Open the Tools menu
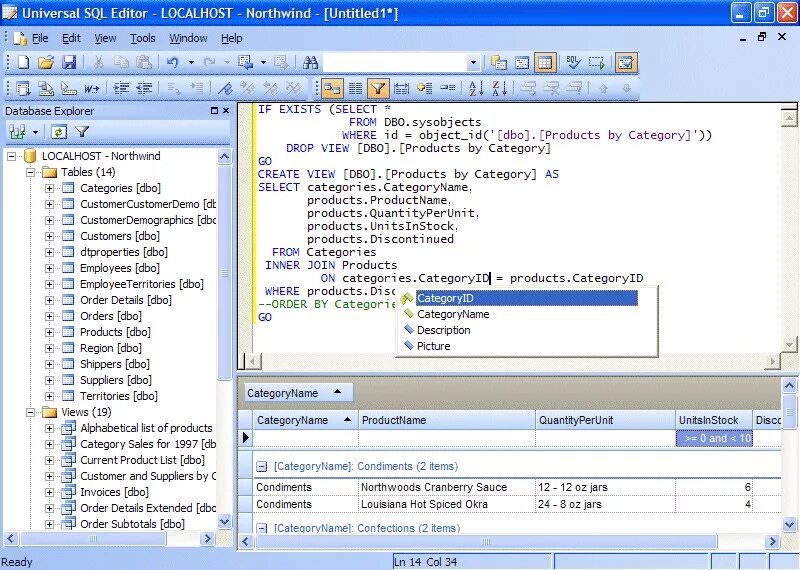800x570 pixels. pos(142,38)
